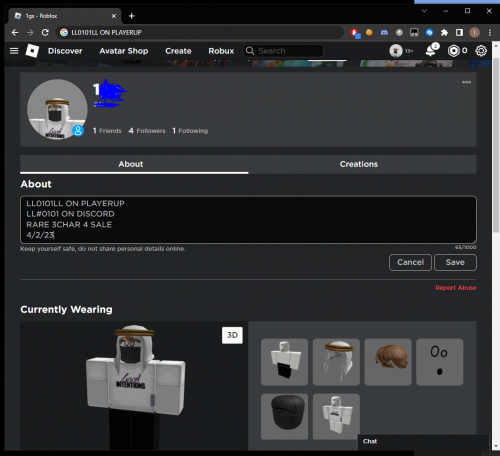Open the browser extensions puzzle icon
This screenshot has height=456, width=500.
click(x=444, y=32)
